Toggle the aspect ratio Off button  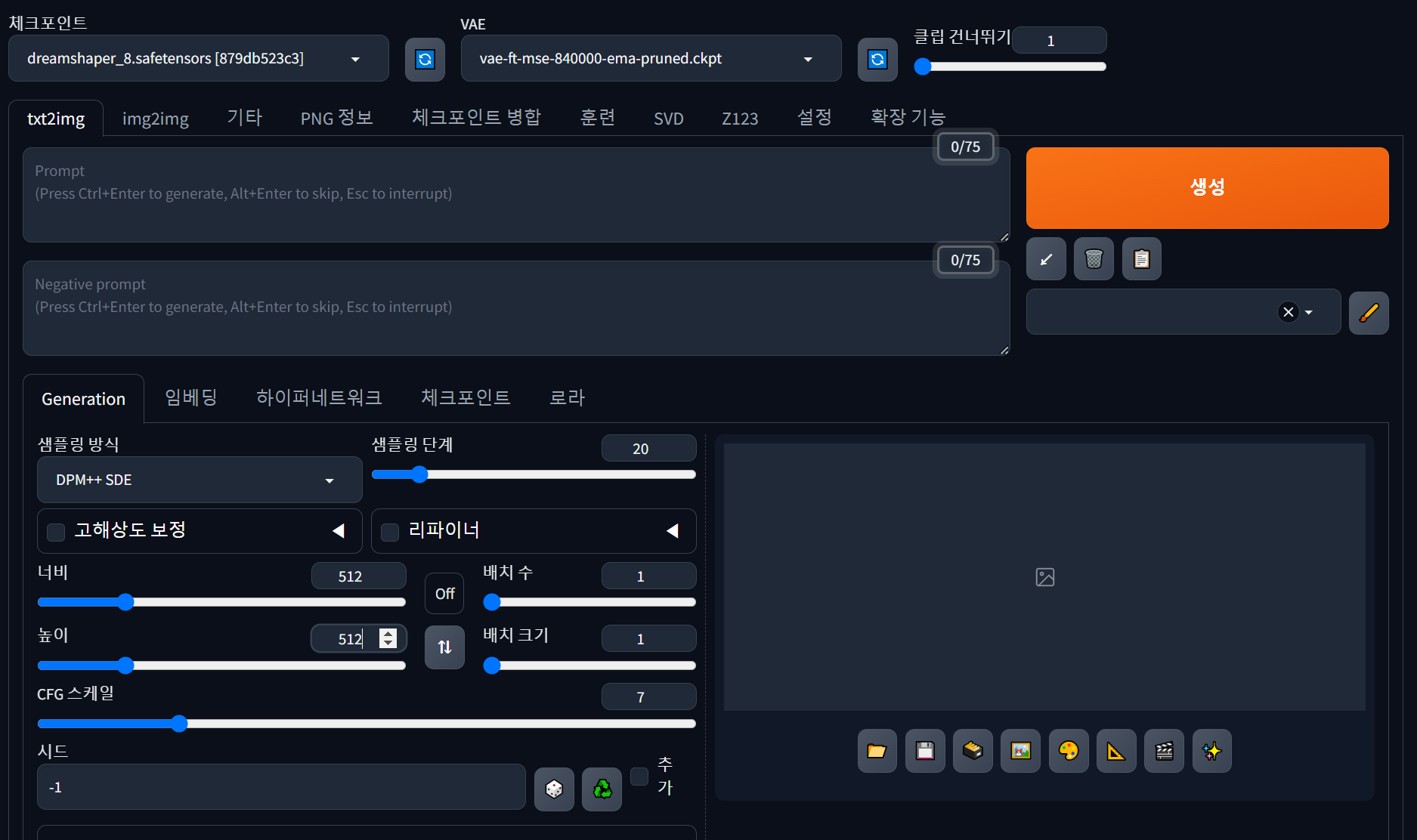pyautogui.click(x=444, y=594)
